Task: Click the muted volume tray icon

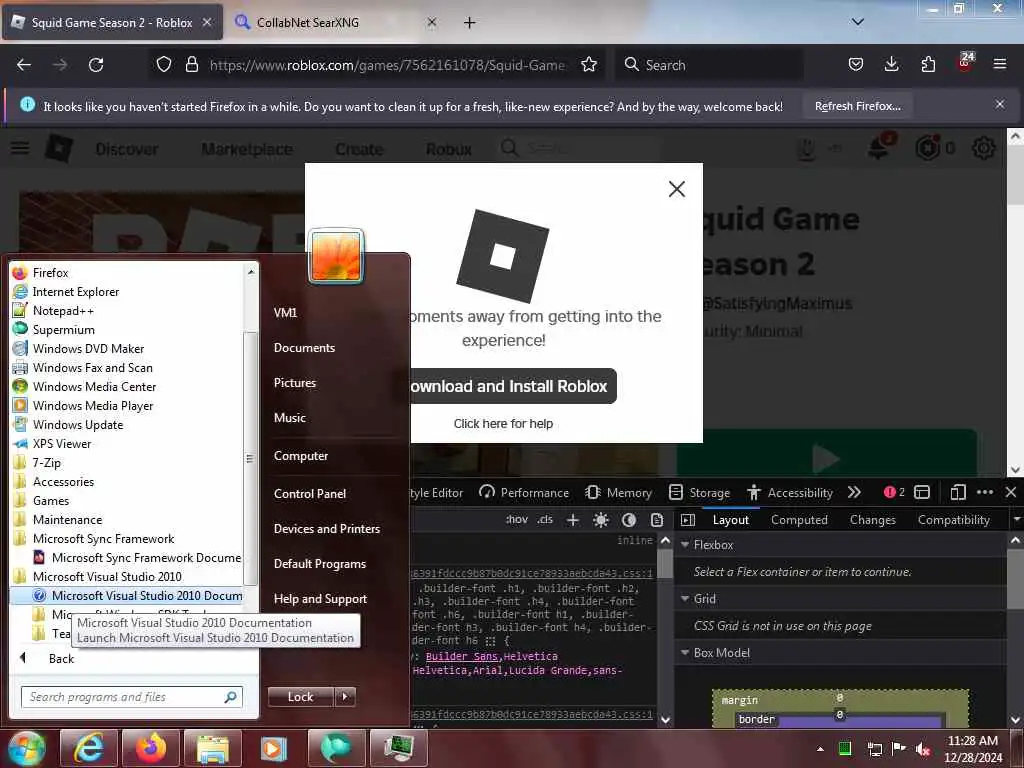Action: coord(922,749)
